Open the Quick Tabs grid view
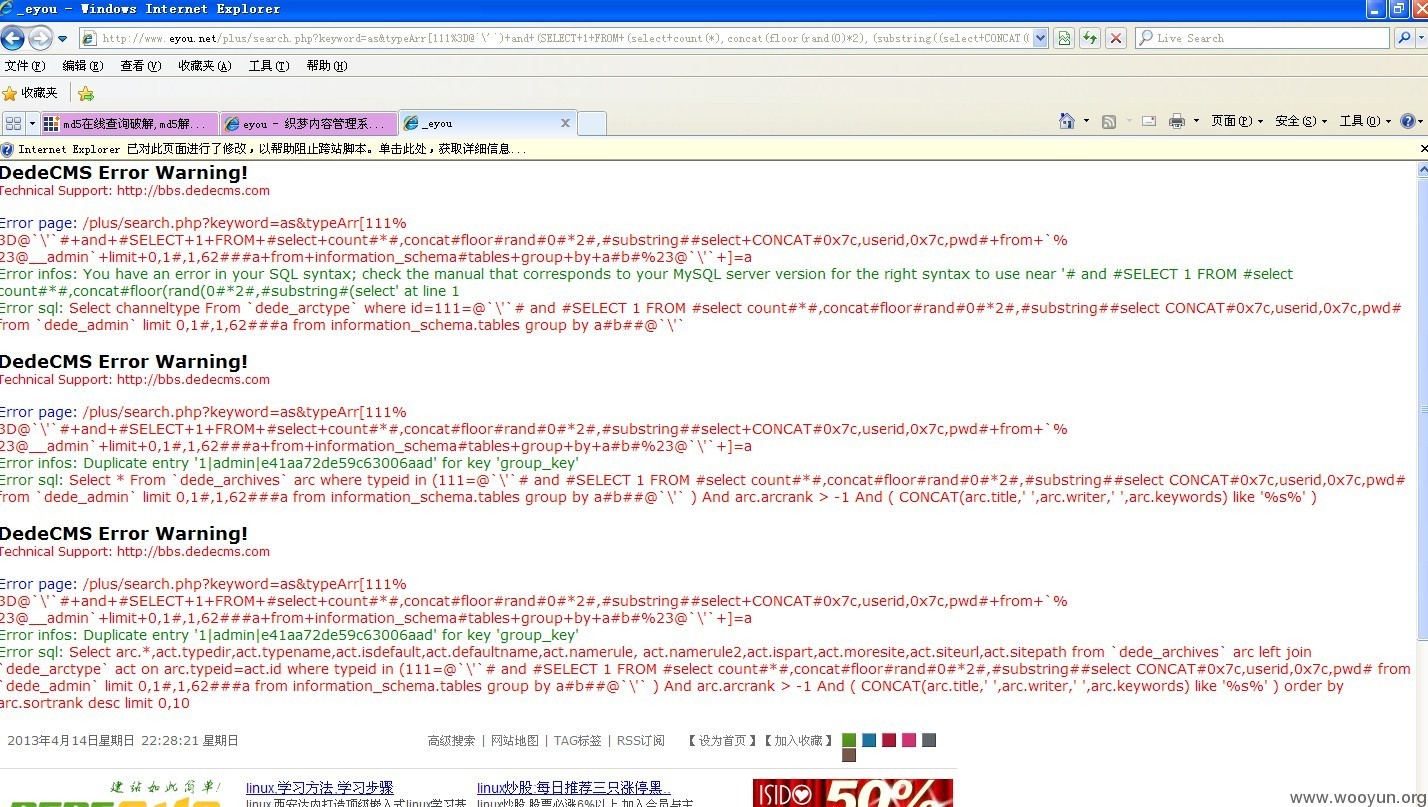1428x807 pixels. (x=13, y=123)
